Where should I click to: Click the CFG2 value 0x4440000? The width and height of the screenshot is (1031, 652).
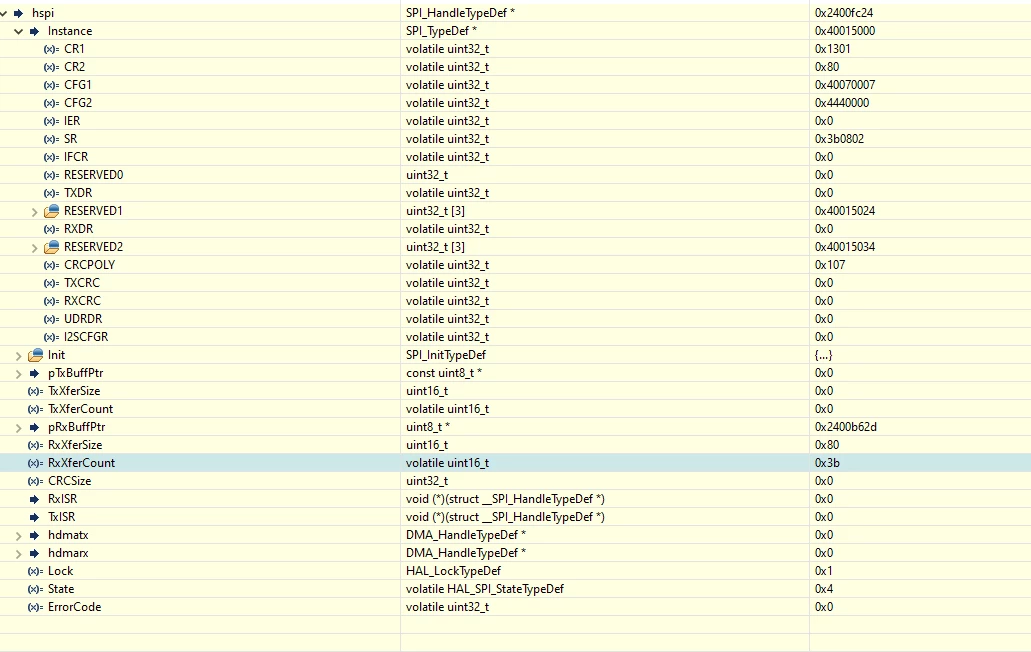click(842, 103)
